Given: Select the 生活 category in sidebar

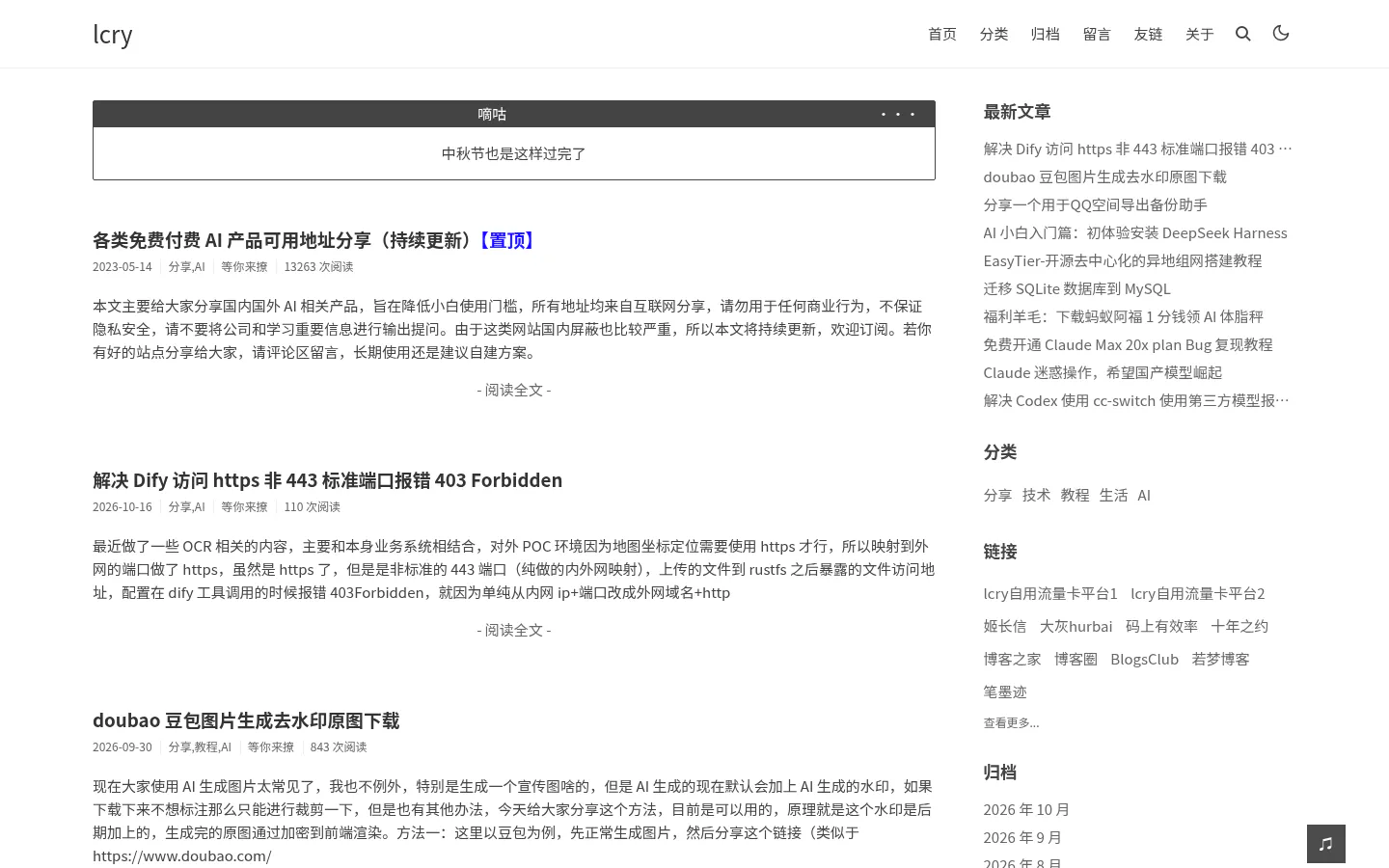Looking at the screenshot, I should [1113, 495].
